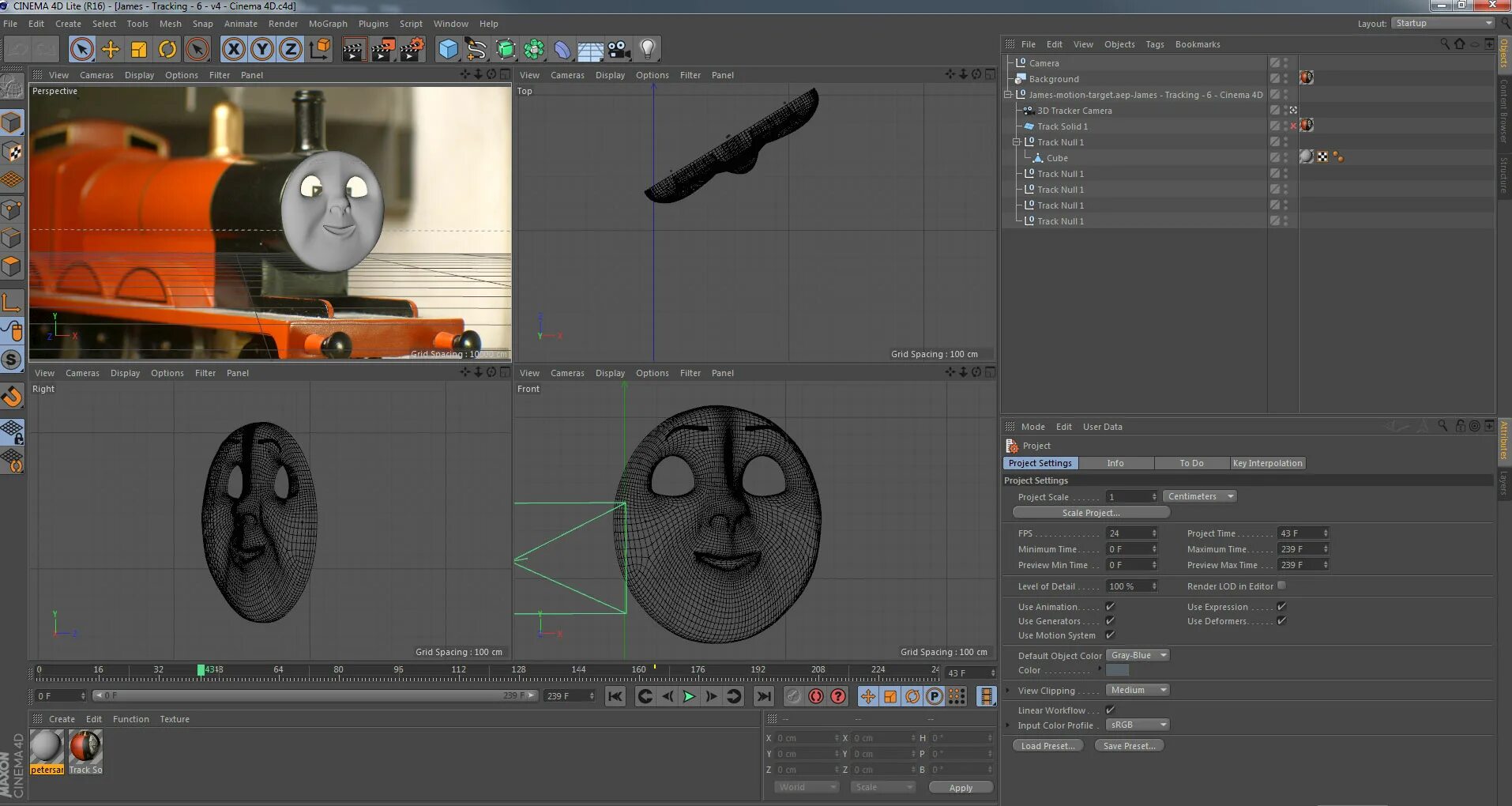This screenshot has width=1512, height=806.
Task: Open the Deformer object icon
Action: click(562, 50)
